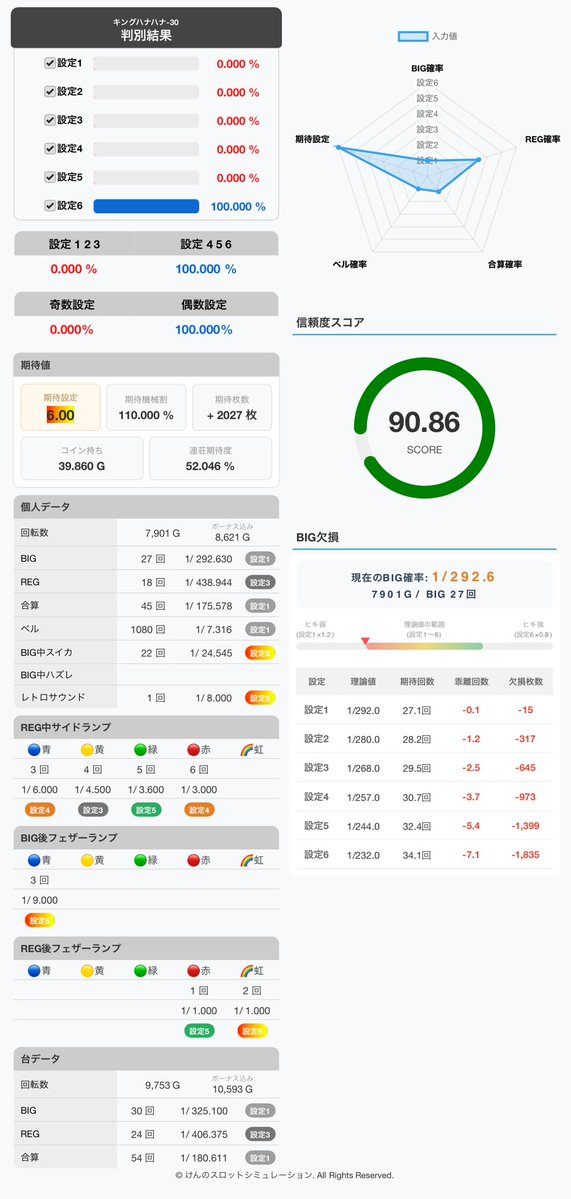Click the blue 設定6 100% probability bar

click(x=146, y=206)
